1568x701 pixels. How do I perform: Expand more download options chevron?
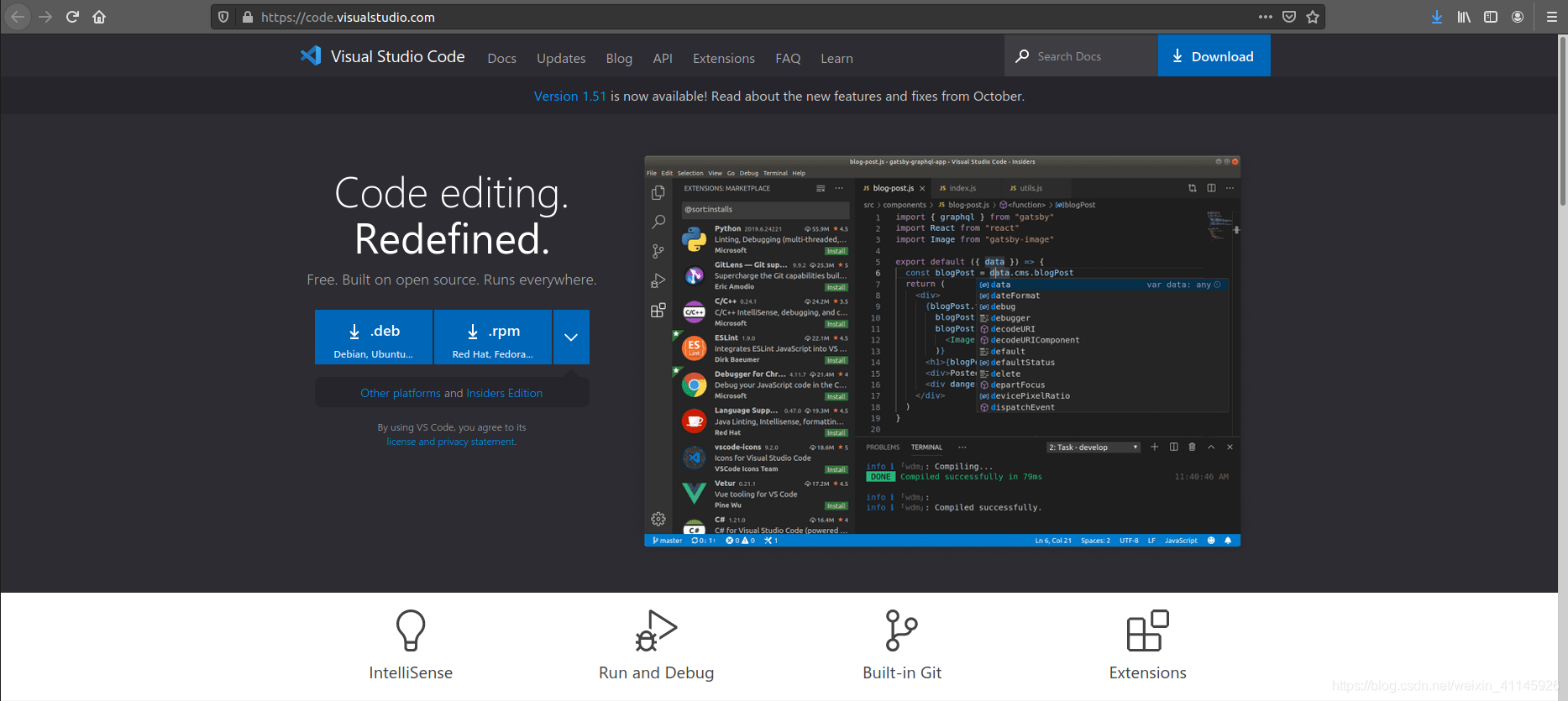571,337
